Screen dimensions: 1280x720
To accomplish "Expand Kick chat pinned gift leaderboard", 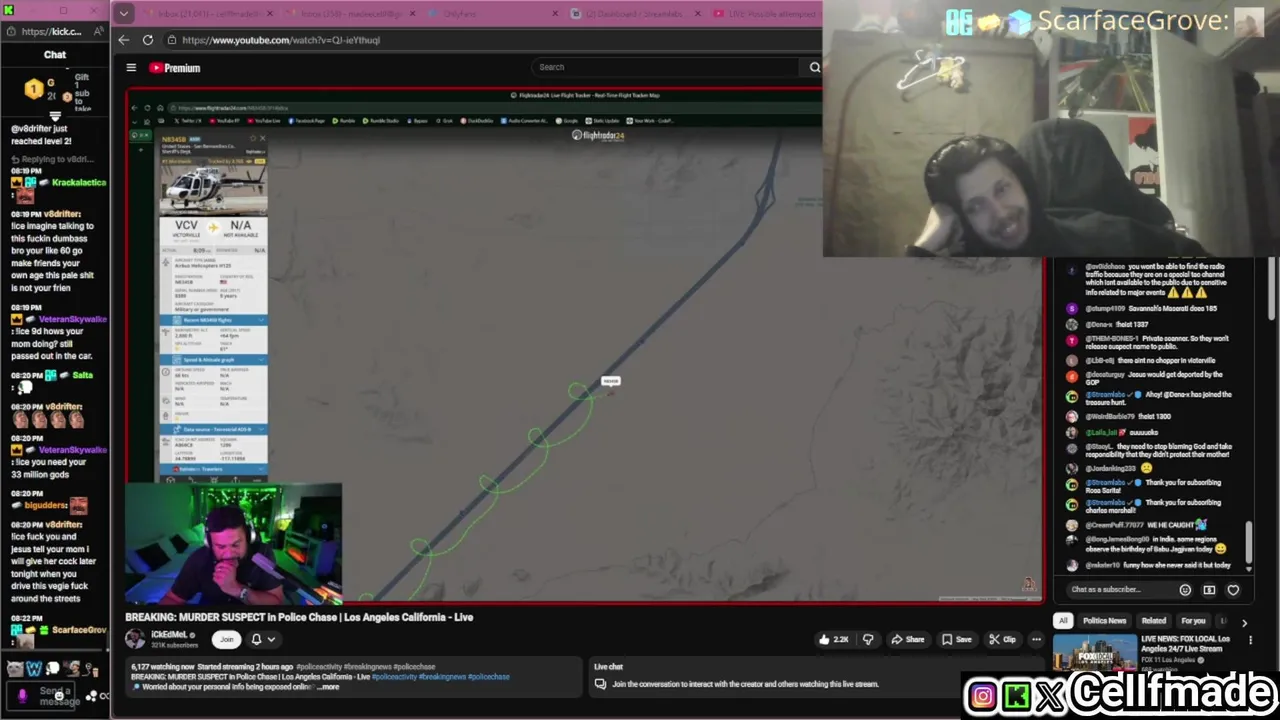I will pyautogui.click(x=55, y=115).
